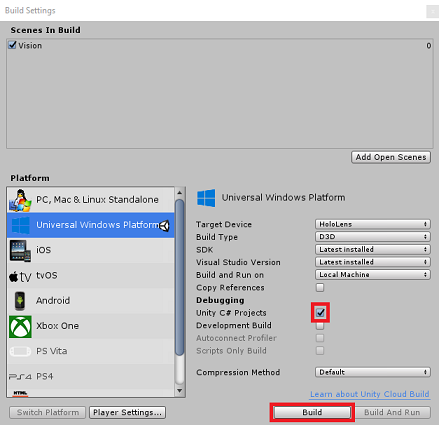Select the Xbox One platform
The height and width of the screenshot is (425, 439).
click(x=91, y=326)
